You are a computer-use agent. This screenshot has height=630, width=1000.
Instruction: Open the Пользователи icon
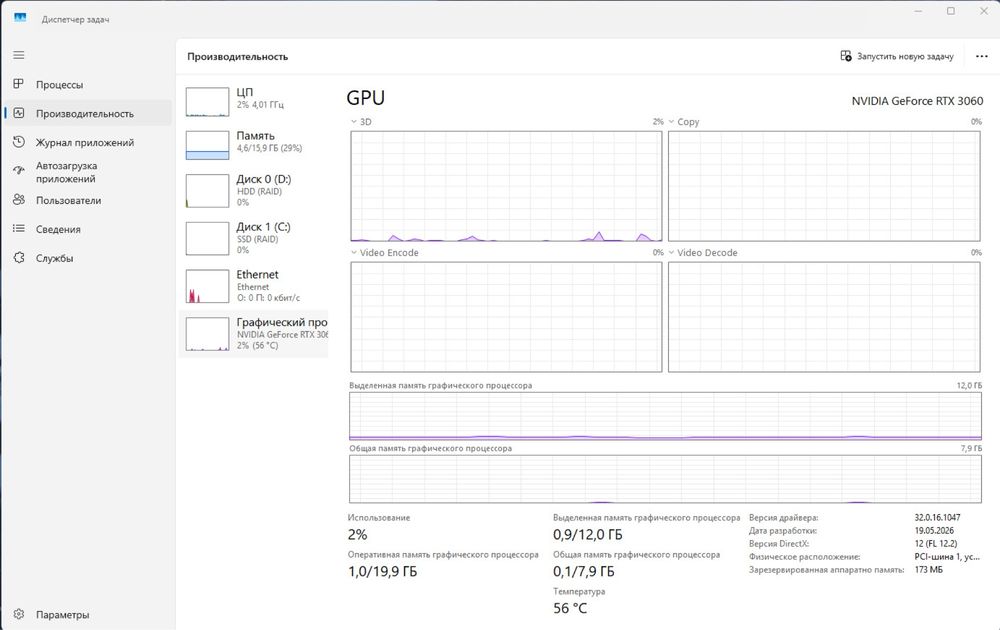18,200
